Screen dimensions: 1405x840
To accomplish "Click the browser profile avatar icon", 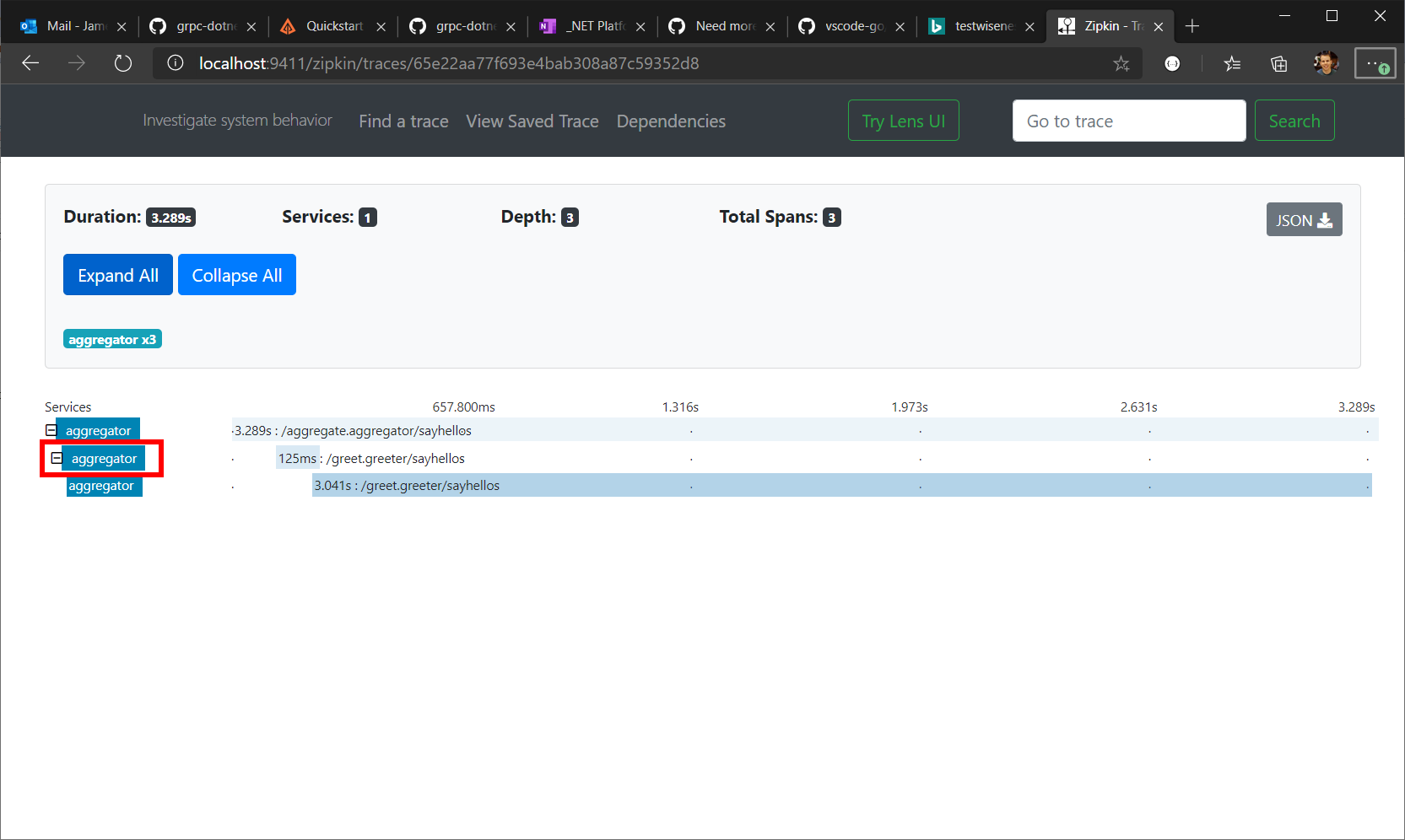I will tap(1326, 63).
